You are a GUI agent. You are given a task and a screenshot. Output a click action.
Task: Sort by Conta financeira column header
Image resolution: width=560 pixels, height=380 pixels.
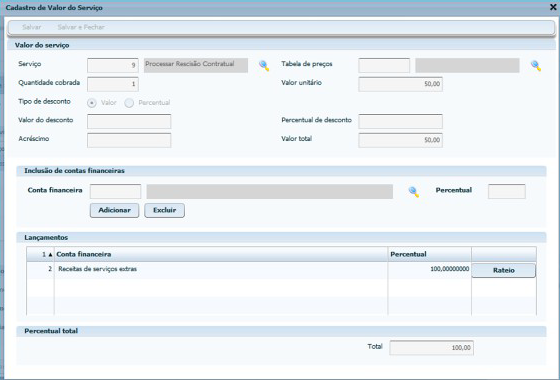[221, 254]
